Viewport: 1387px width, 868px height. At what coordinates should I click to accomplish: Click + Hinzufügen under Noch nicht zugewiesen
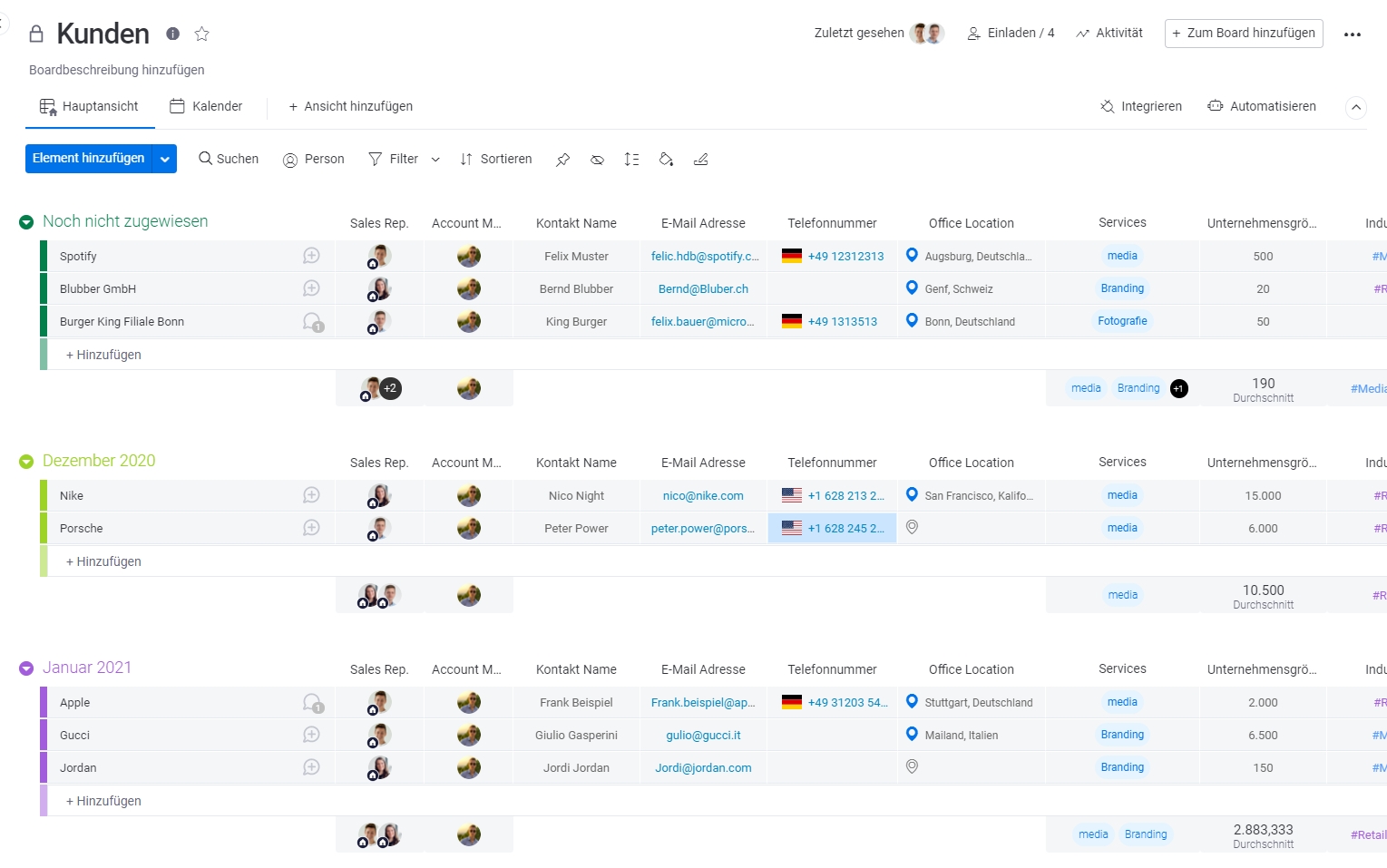point(103,355)
